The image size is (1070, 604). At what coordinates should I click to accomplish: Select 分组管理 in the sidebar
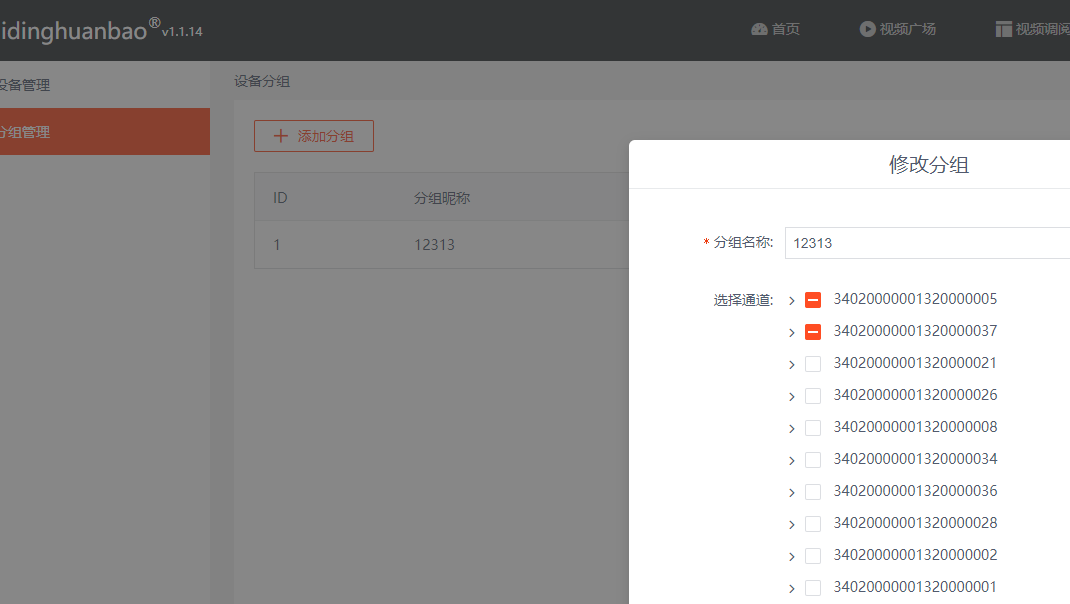(105, 132)
